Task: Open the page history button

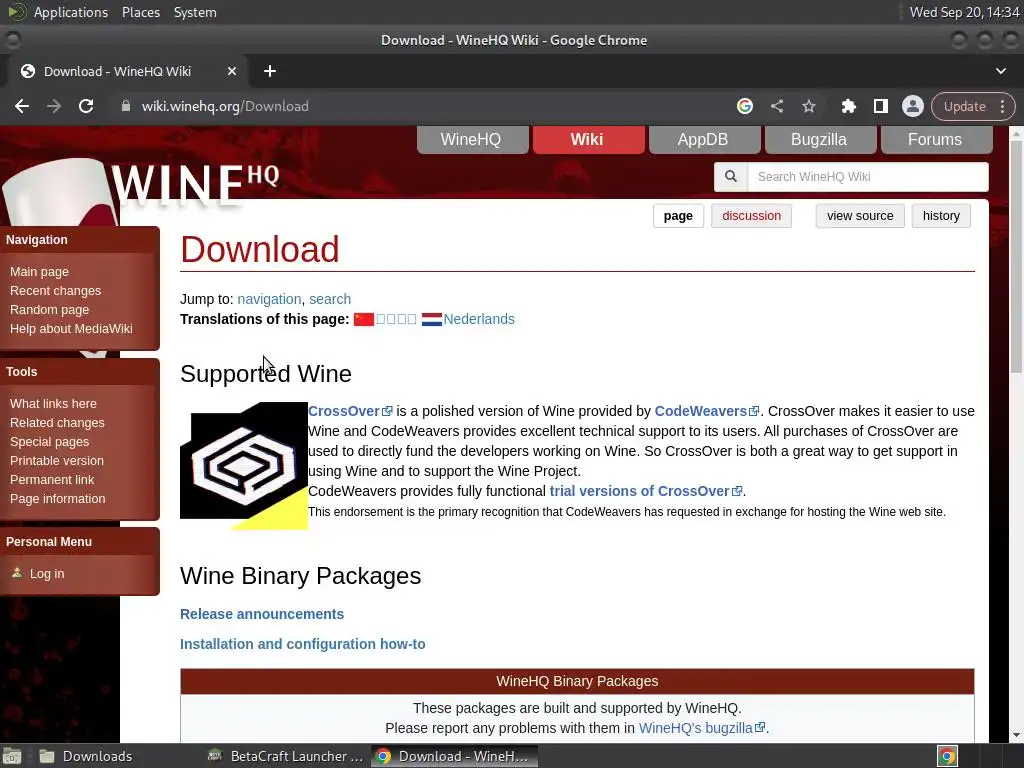Action: pyautogui.click(x=940, y=216)
